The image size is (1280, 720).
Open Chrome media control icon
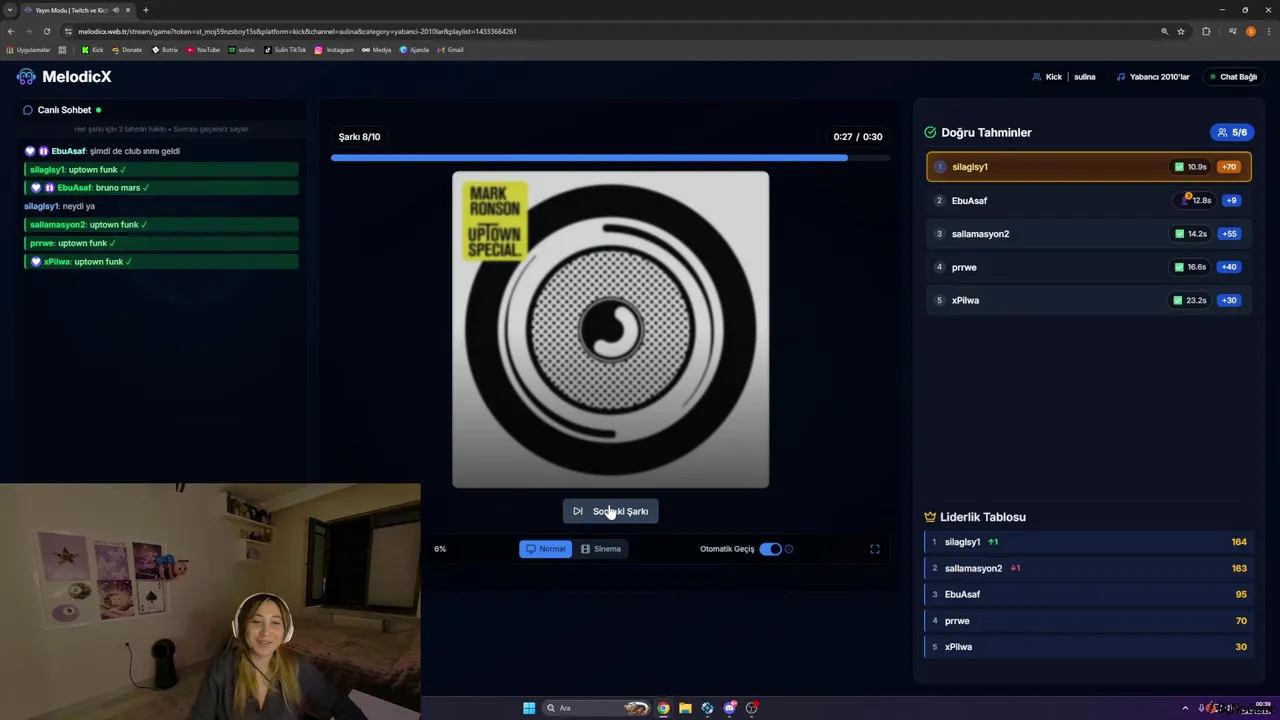point(1232,31)
